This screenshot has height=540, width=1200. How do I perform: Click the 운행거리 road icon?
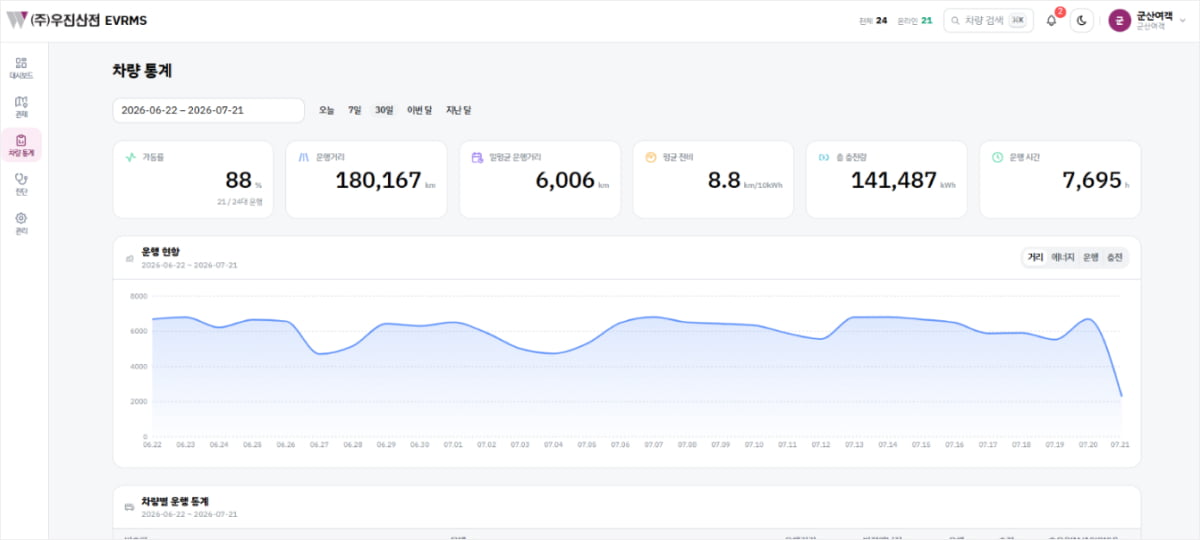point(304,157)
